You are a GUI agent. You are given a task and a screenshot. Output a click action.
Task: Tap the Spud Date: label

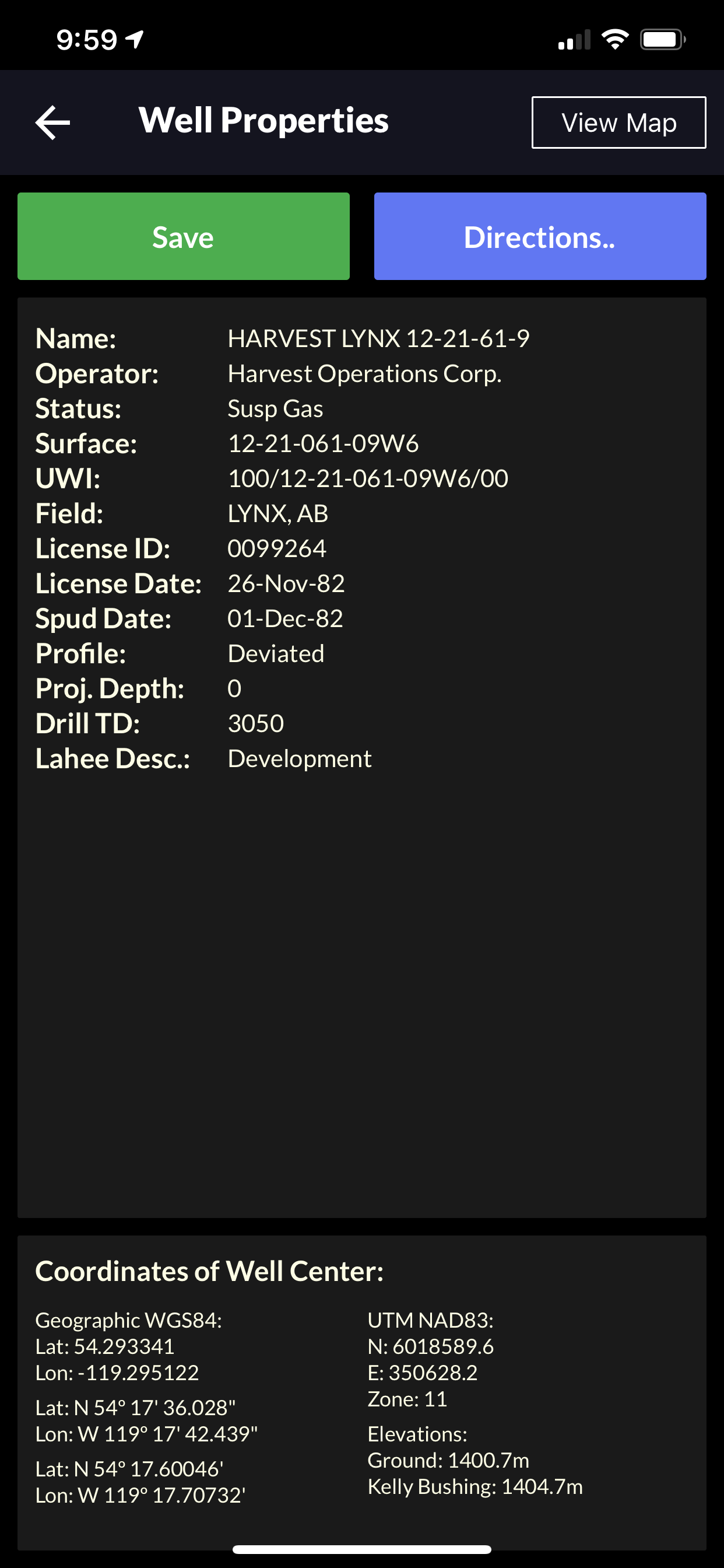pos(103,619)
